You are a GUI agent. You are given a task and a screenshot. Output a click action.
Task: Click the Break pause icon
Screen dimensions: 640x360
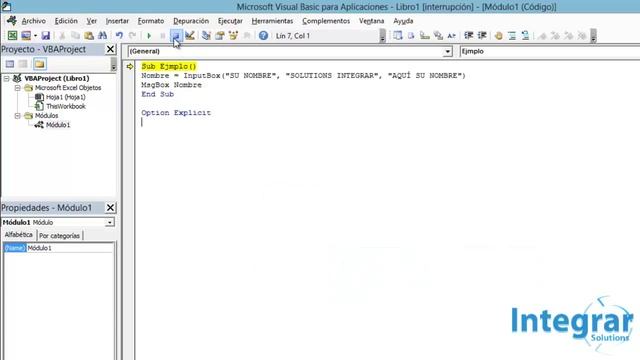[x=162, y=36]
